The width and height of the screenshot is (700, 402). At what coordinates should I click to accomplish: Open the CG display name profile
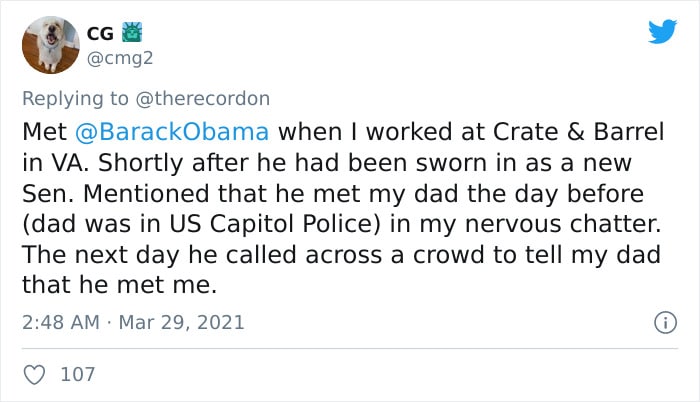tap(100, 34)
